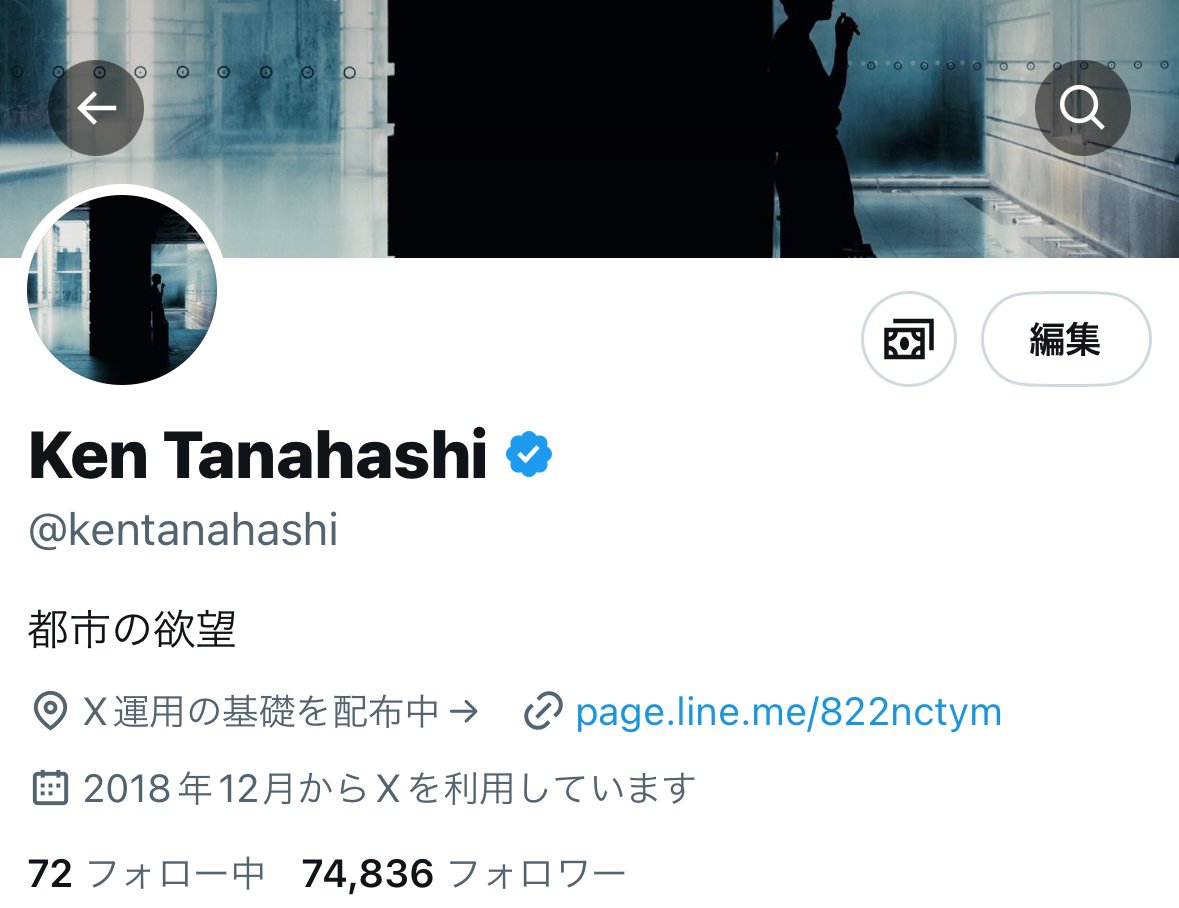The height and width of the screenshot is (908, 1179).
Task: Tap the blue verified badge
Action: pos(529,454)
